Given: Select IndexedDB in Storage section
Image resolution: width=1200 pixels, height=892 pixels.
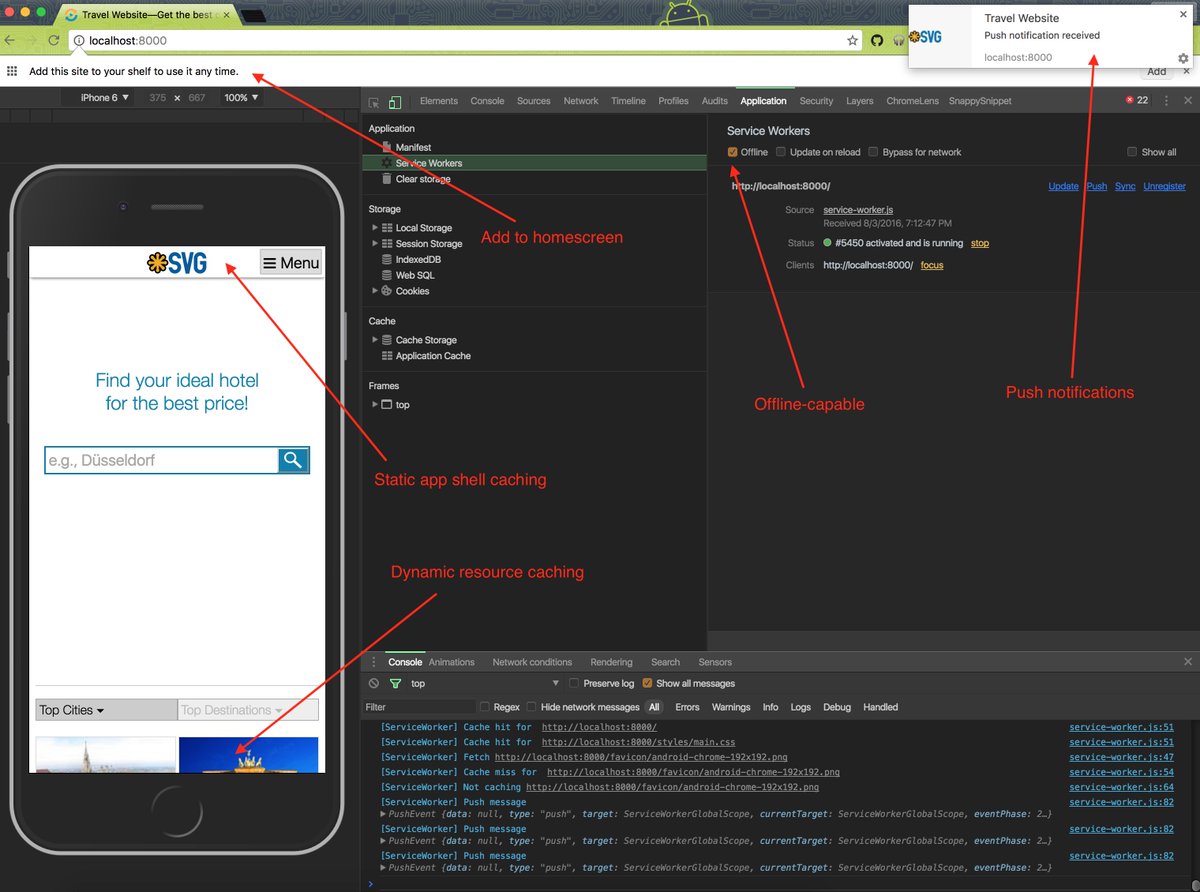Looking at the screenshot, I should click(x=418, y=260).
